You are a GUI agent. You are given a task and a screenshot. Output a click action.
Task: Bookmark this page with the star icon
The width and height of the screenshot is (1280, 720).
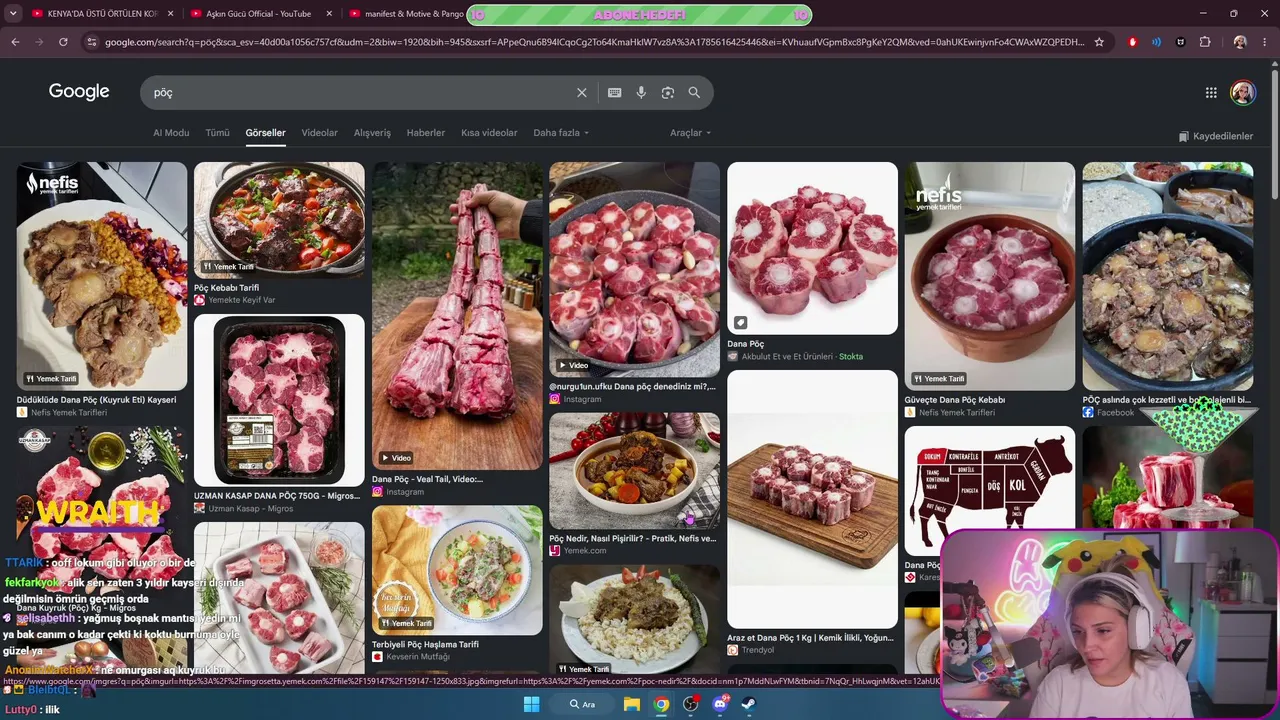pos(1099,42)
